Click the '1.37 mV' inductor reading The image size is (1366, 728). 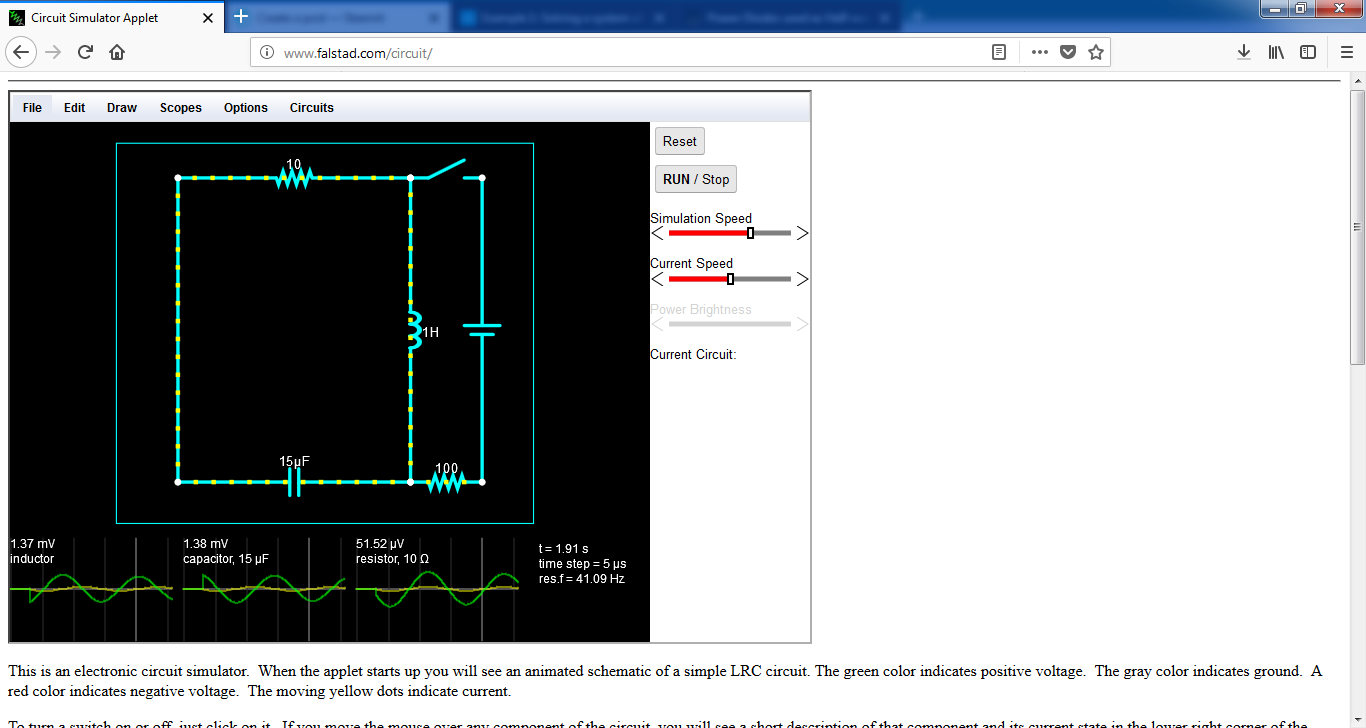(x=33, y=544)
